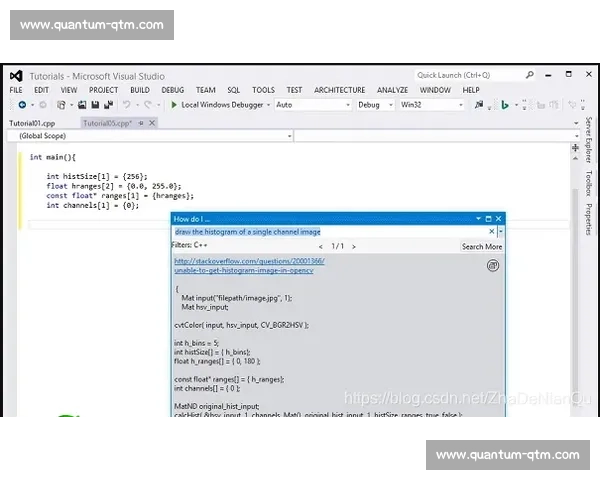
Task: Open the Toolbox side tab
Action: pyautogui.click(x=589, y=183)
